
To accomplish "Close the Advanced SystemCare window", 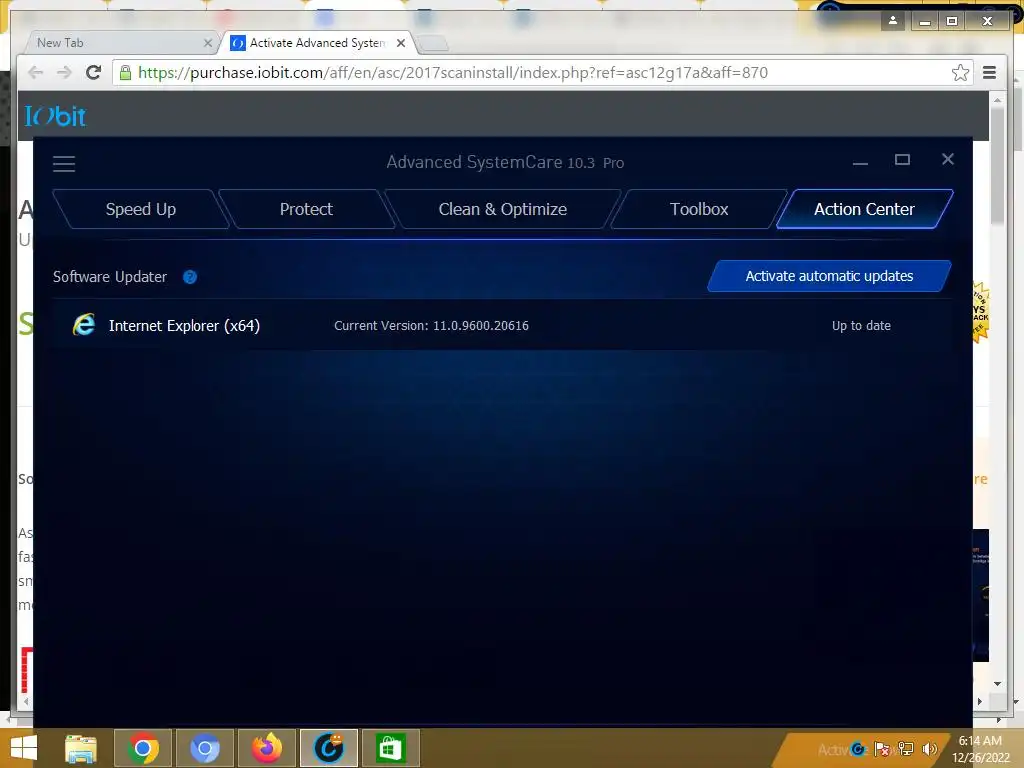I will 948,159.
